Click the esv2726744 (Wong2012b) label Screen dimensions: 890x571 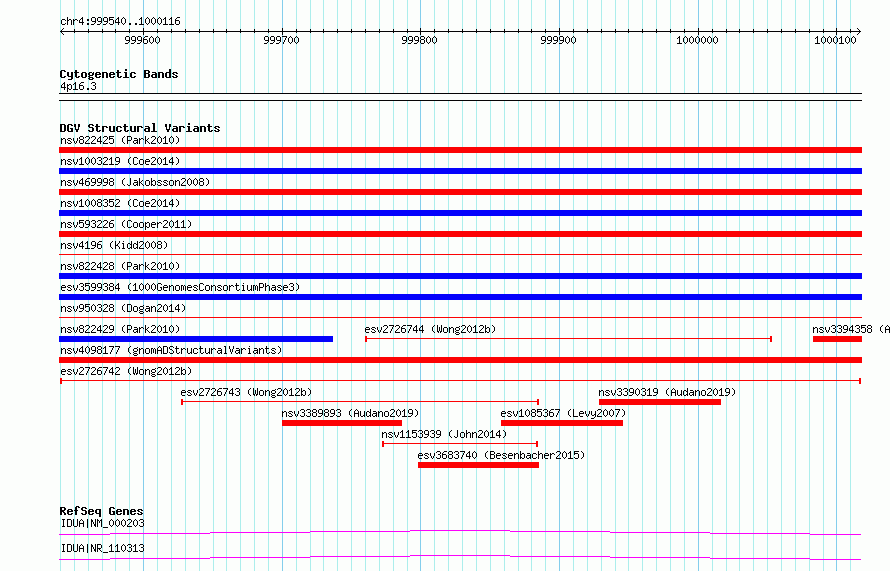[x=430, y=329]
